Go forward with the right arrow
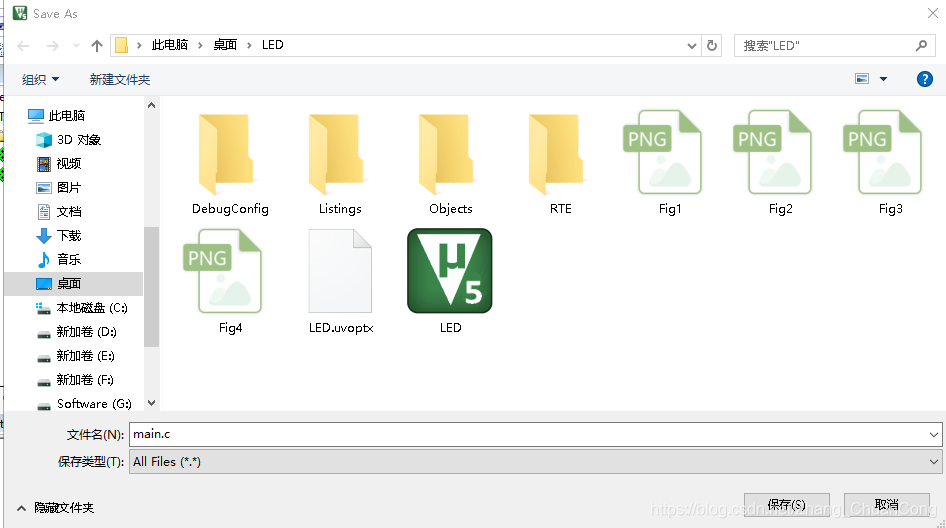 [52, 46]
